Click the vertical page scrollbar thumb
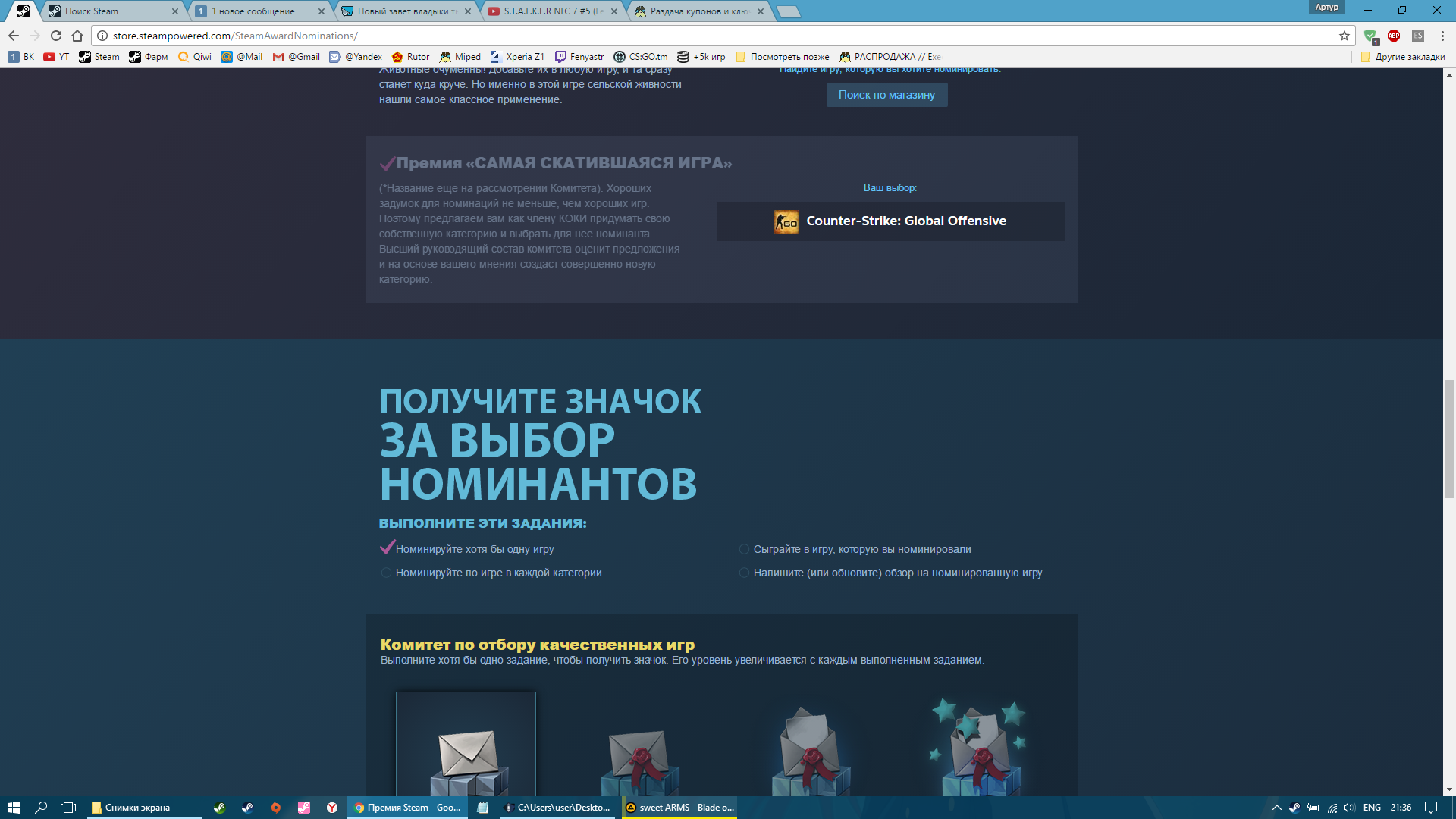Screen dimensions: 1456x819 click(1449, 439)
